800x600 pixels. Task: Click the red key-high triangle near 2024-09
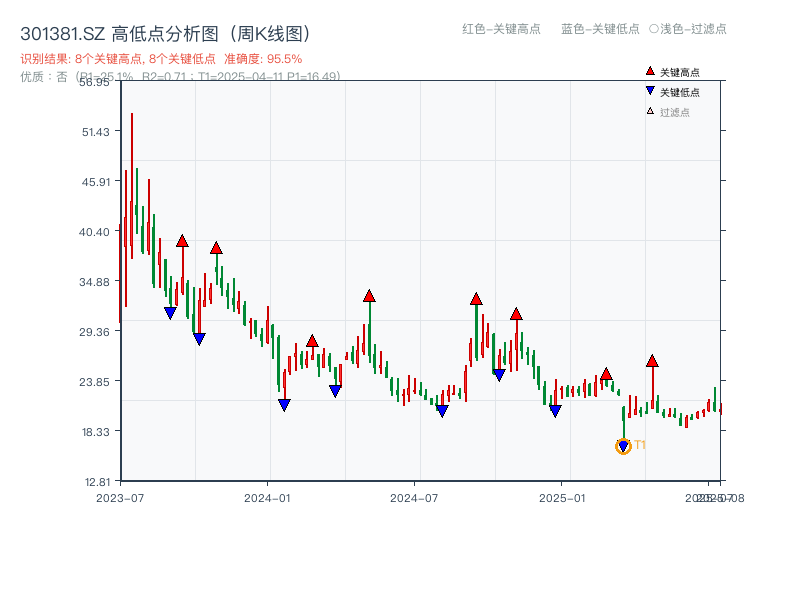(477, 299)
